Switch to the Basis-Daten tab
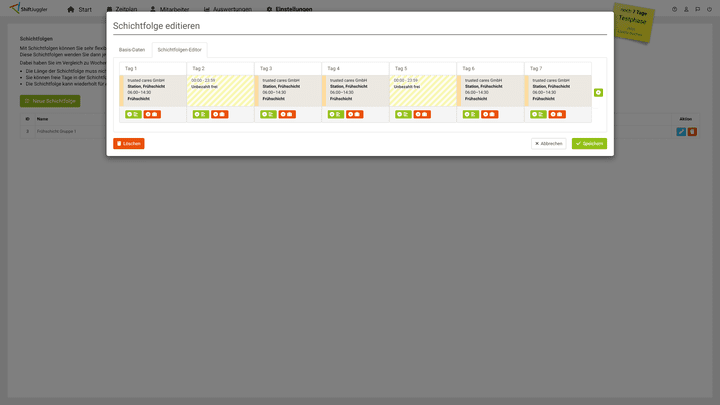The height and width of the screenshot is (405, 720). point(132,49)
